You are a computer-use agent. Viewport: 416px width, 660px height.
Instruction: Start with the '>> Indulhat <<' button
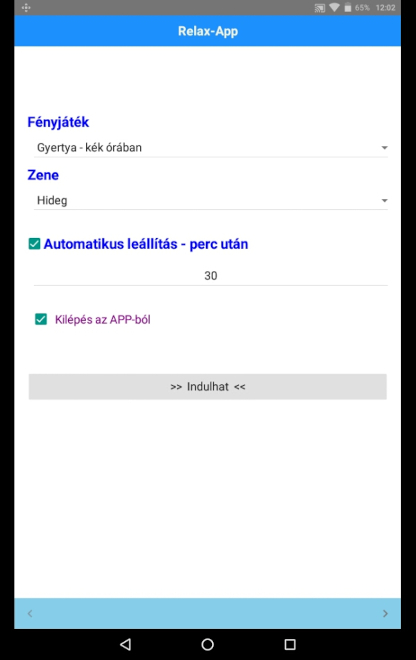(x=208, y=386)
